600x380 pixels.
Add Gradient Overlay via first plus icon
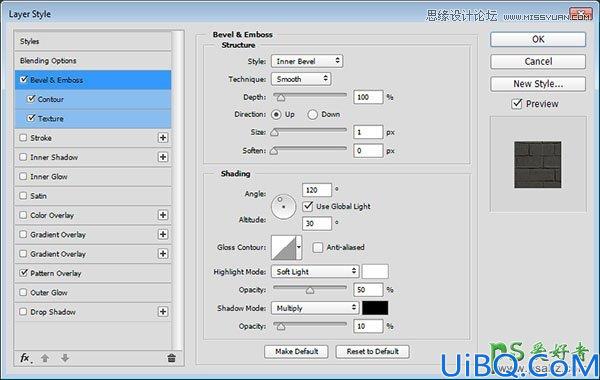(x=163, y=234)
